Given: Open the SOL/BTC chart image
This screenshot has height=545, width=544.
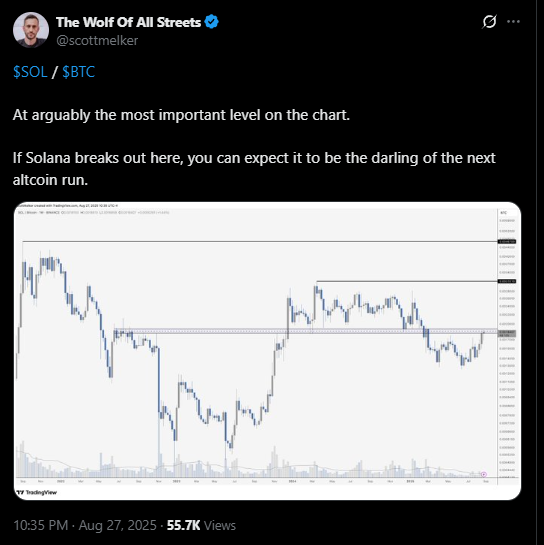Looking at the screenshot, I should (x=267, y=351).
